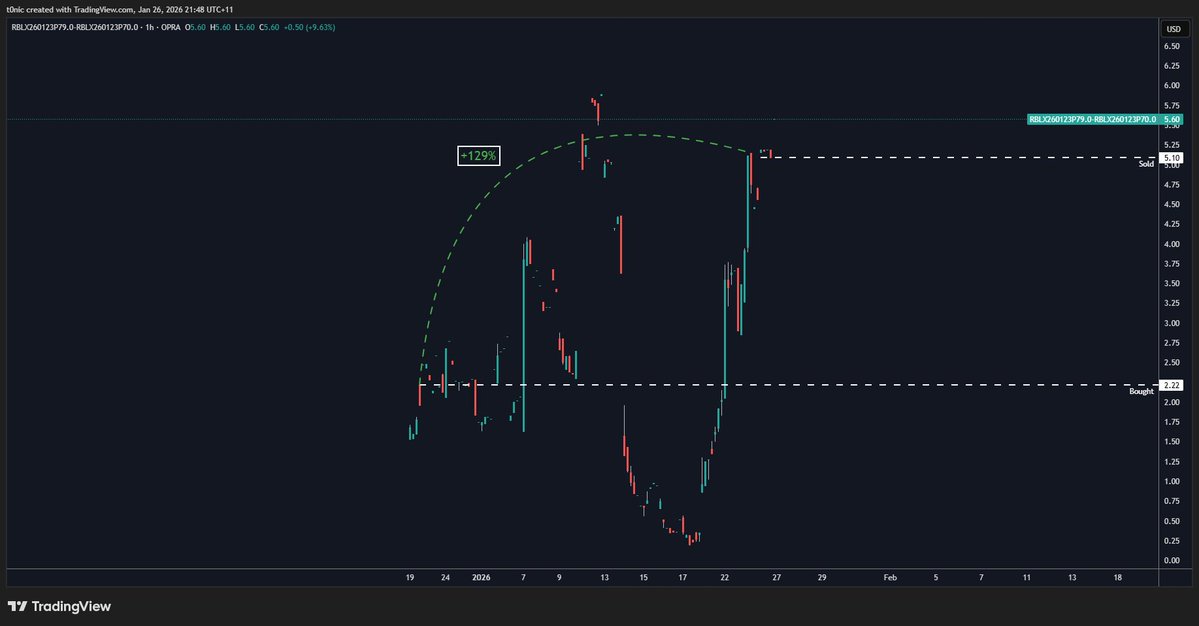Click the Open value O5.60 in the legend
Viewport: 1199px width, 626px height.
click(x=194, y=29)
